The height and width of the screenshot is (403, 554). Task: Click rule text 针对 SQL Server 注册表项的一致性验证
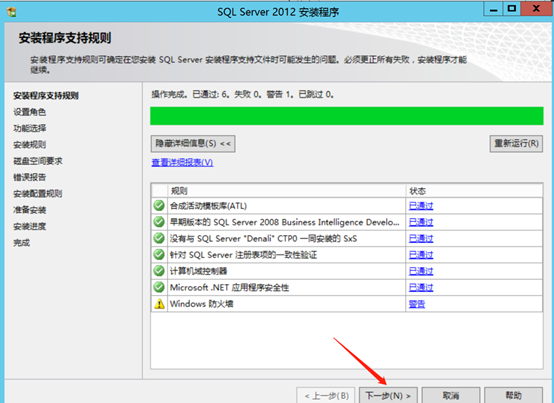[243, 255]
